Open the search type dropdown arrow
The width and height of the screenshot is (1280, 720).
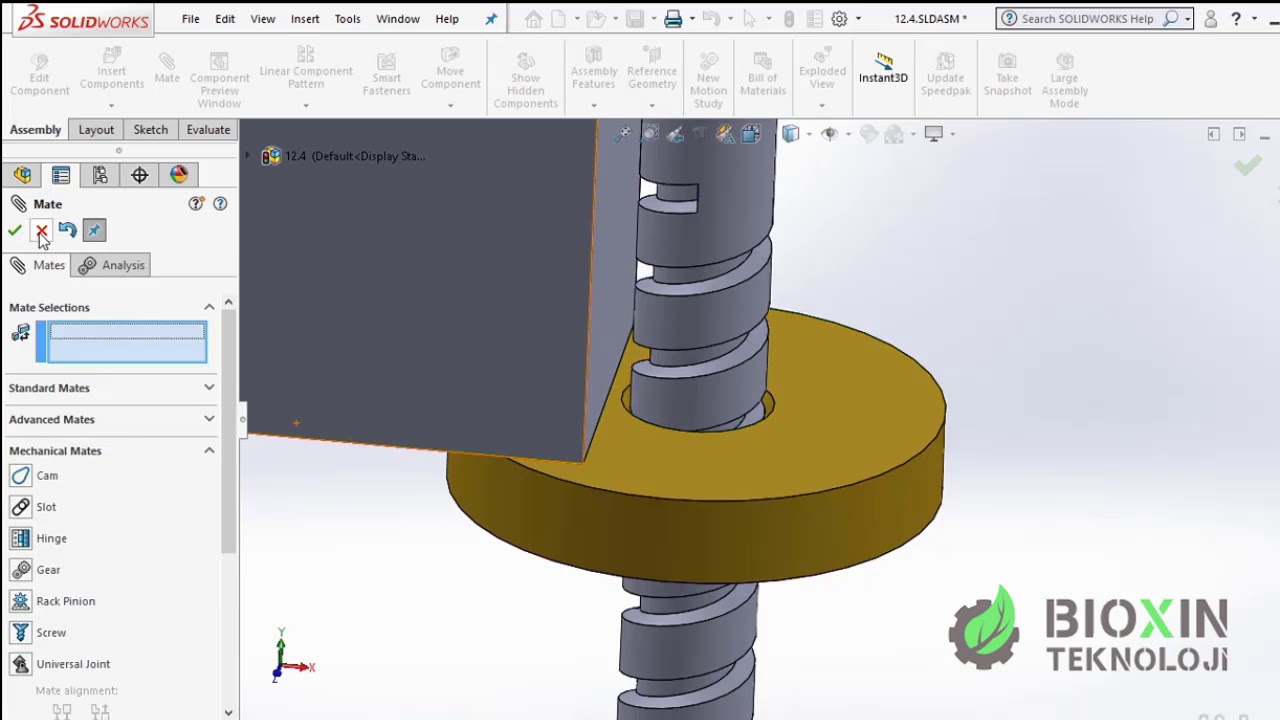coord(1187,19)
